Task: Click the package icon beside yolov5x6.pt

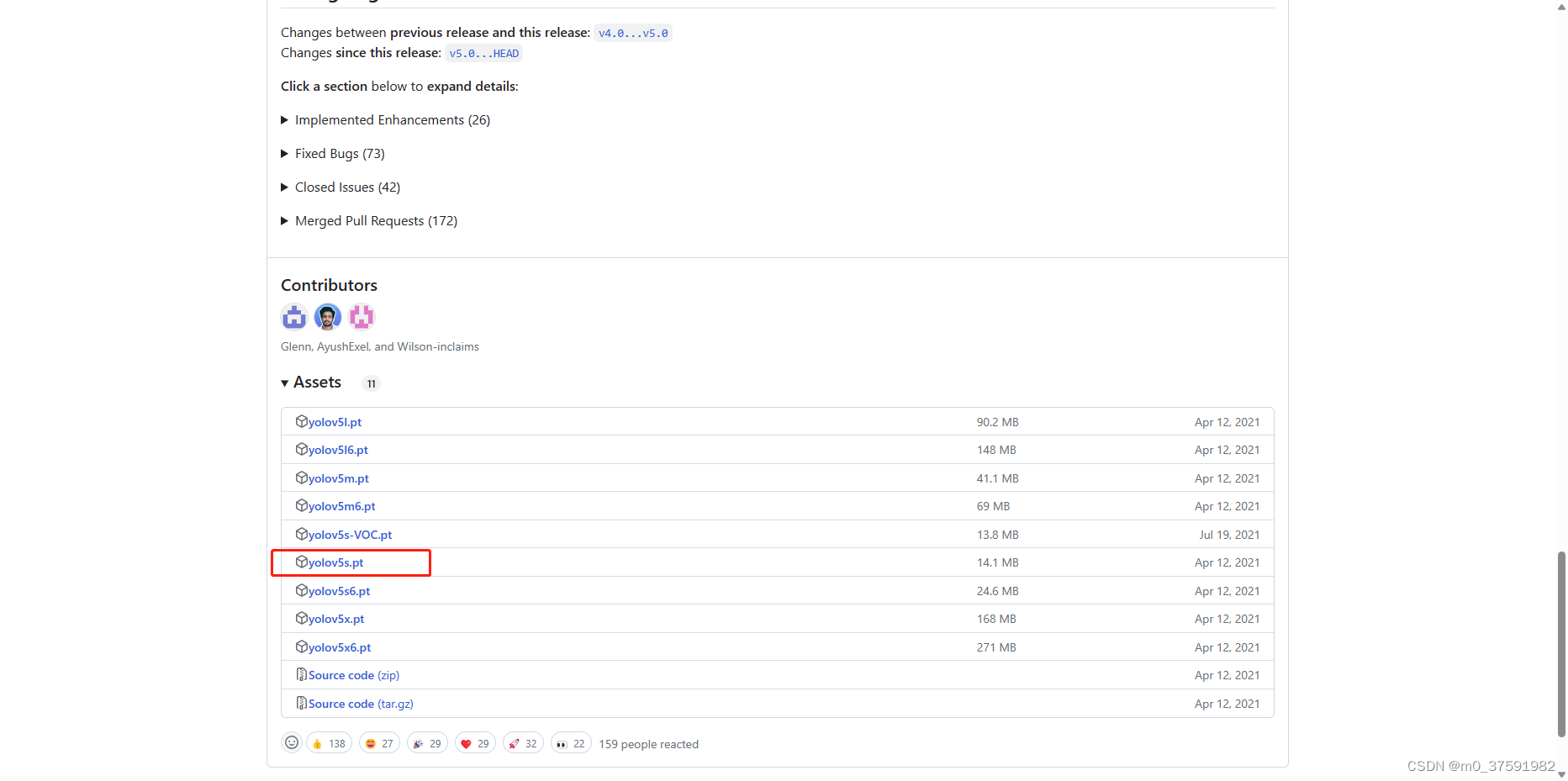Action: coord(301,646)
